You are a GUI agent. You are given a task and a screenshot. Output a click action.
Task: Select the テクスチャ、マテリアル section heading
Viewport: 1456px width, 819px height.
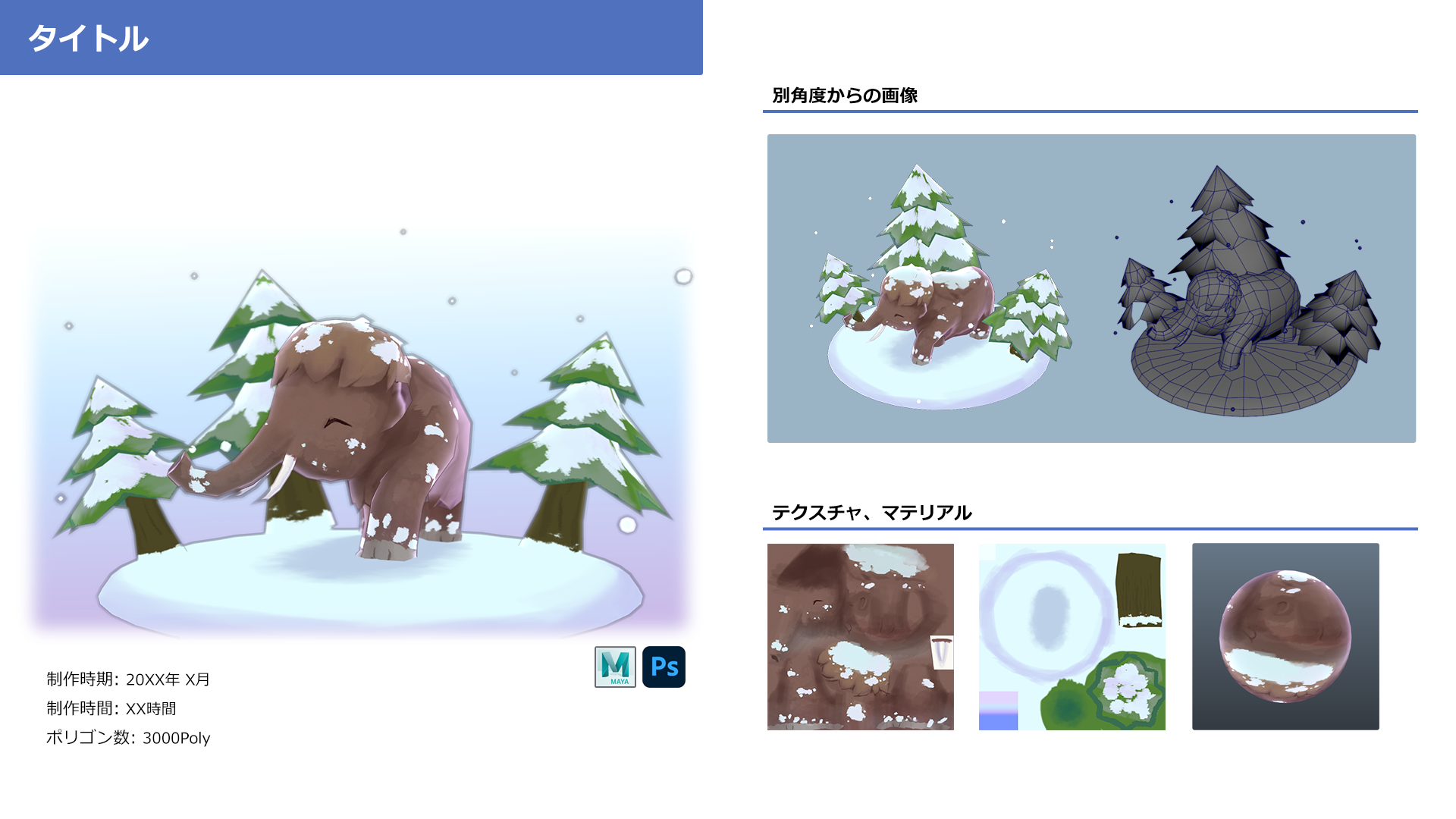(871, 513)
